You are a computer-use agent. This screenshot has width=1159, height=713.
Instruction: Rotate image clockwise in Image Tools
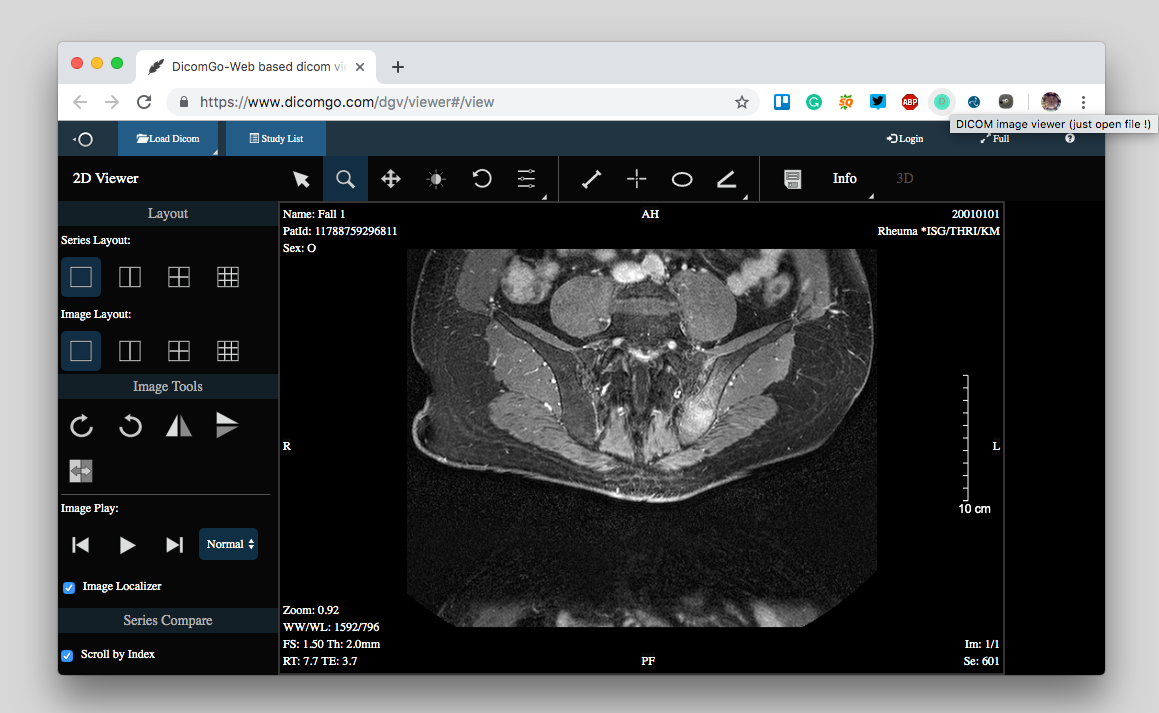tap(81, 426)
